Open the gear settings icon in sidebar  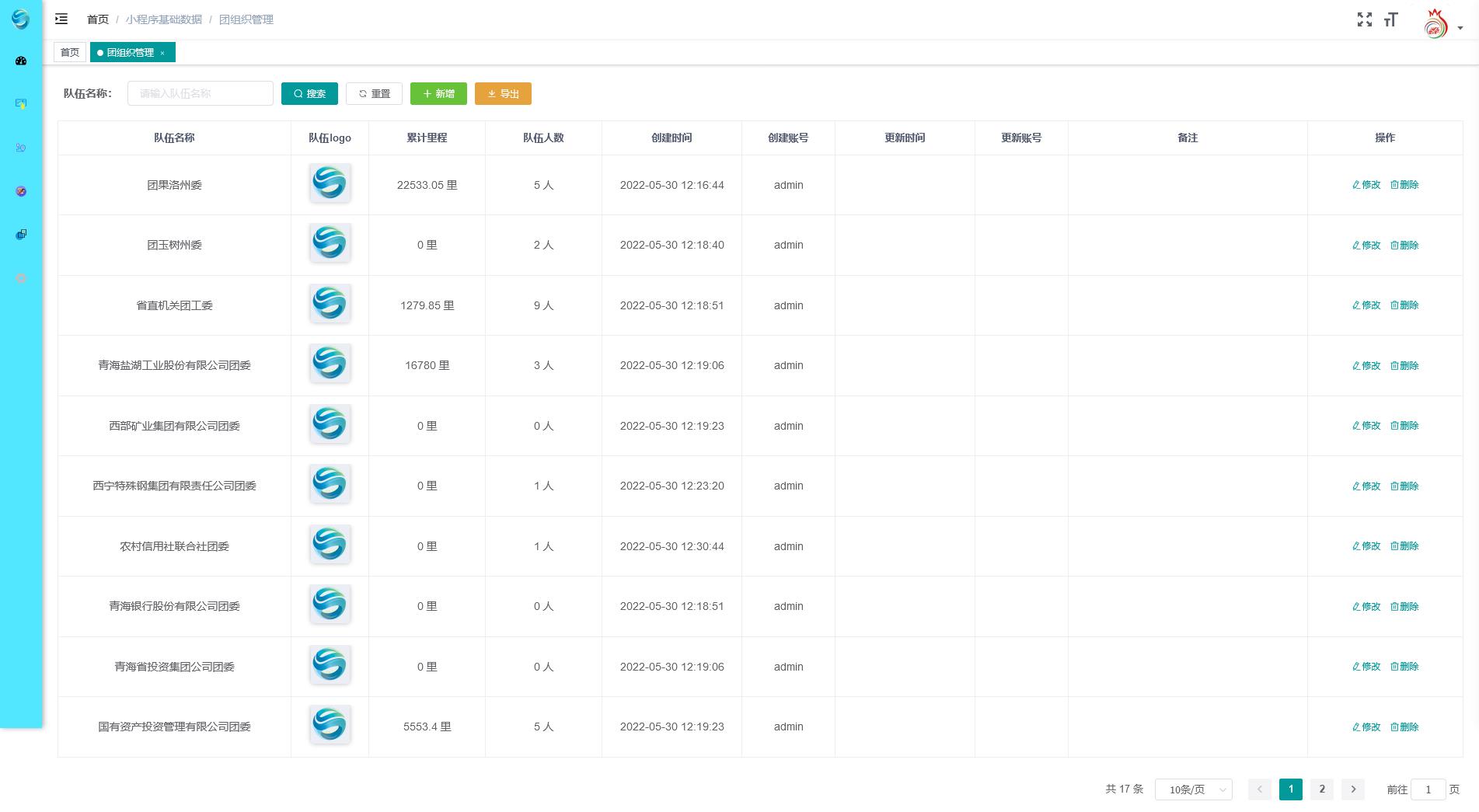pyautogui.click(x=21, y=278)
